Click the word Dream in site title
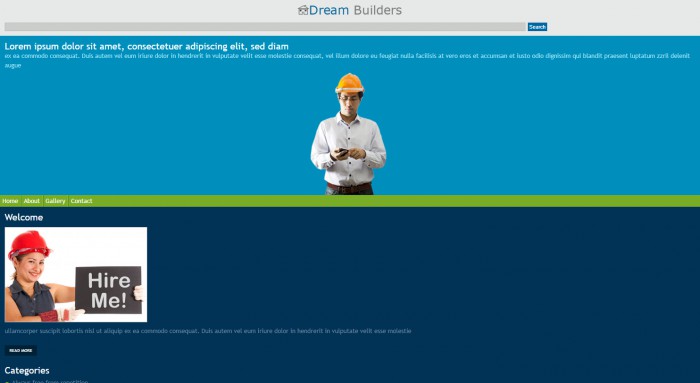700x383 pixels. pos(329,10)
